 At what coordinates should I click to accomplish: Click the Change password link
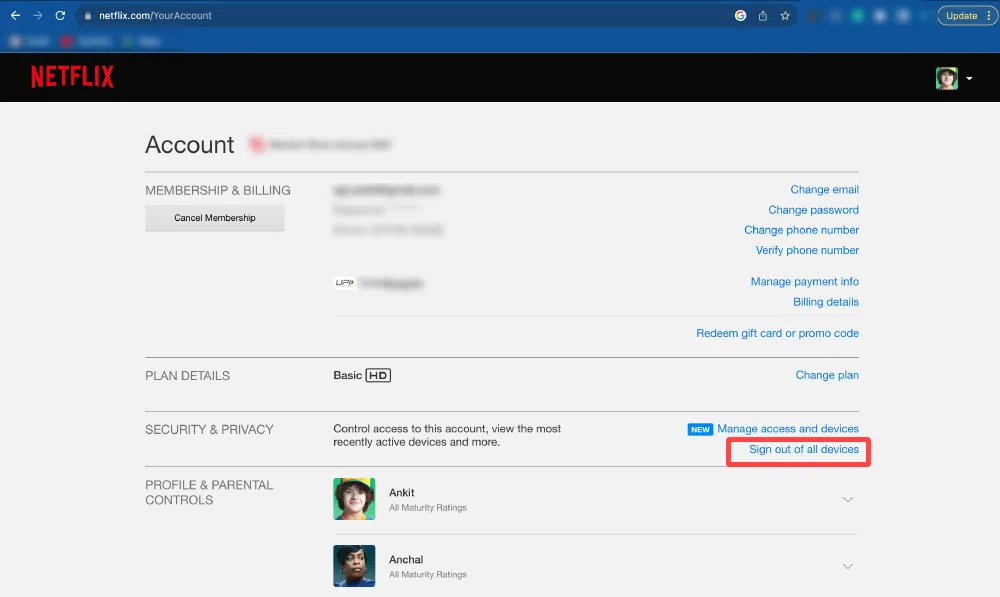click(x=813, y=210)
